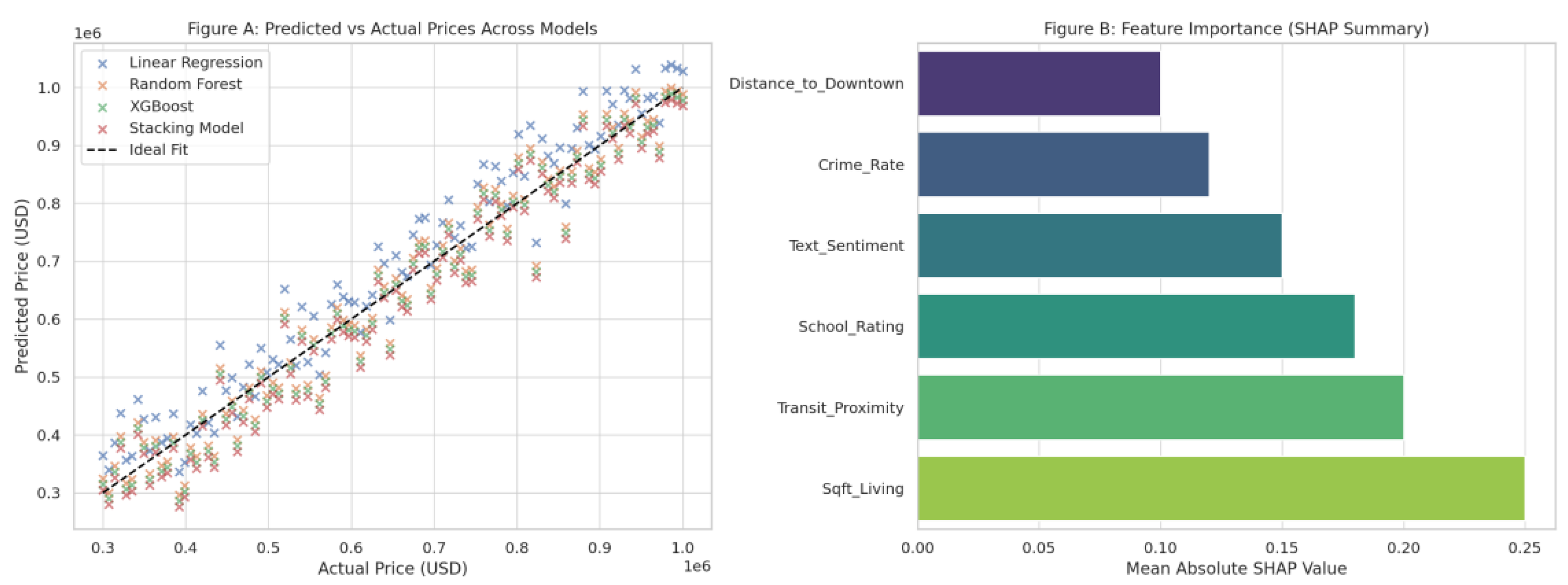This screenshot has width=1568, height=585.
Task: Click the School_Rating bar
Action: (x=1135, y=326)
